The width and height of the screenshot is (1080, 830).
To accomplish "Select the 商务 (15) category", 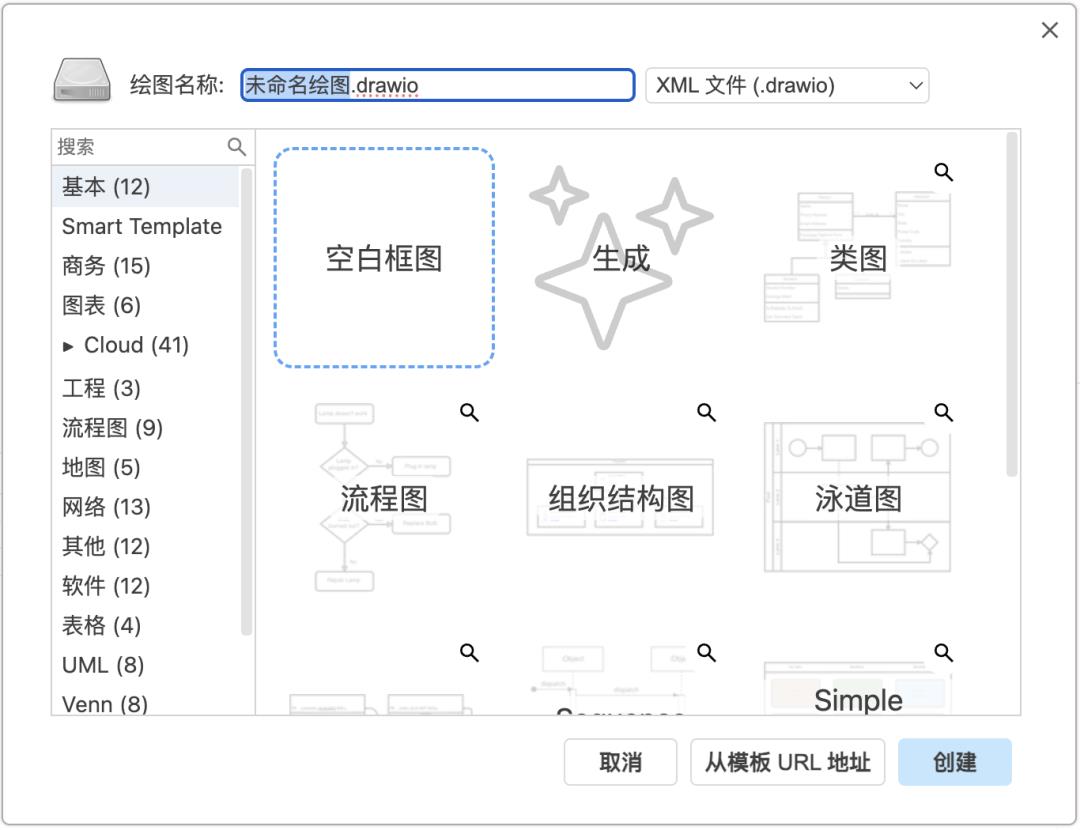I will (x=145, y=266).
